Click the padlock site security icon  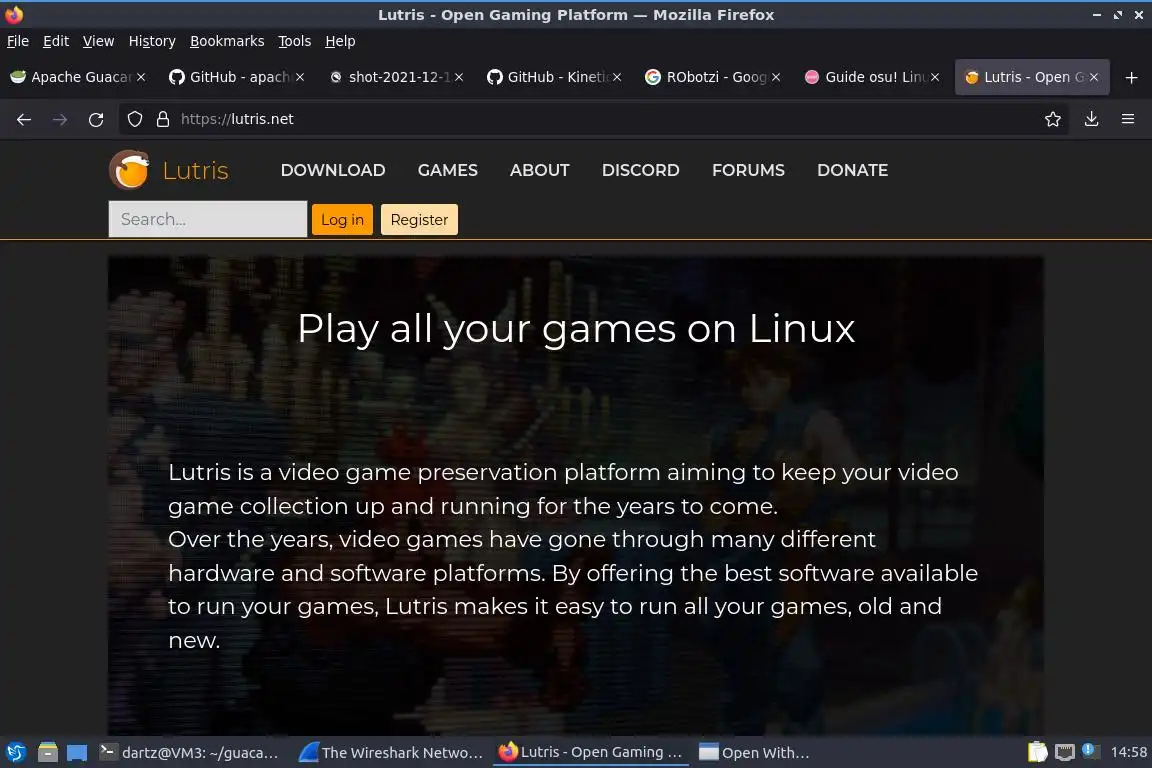(x=163, y=119)
